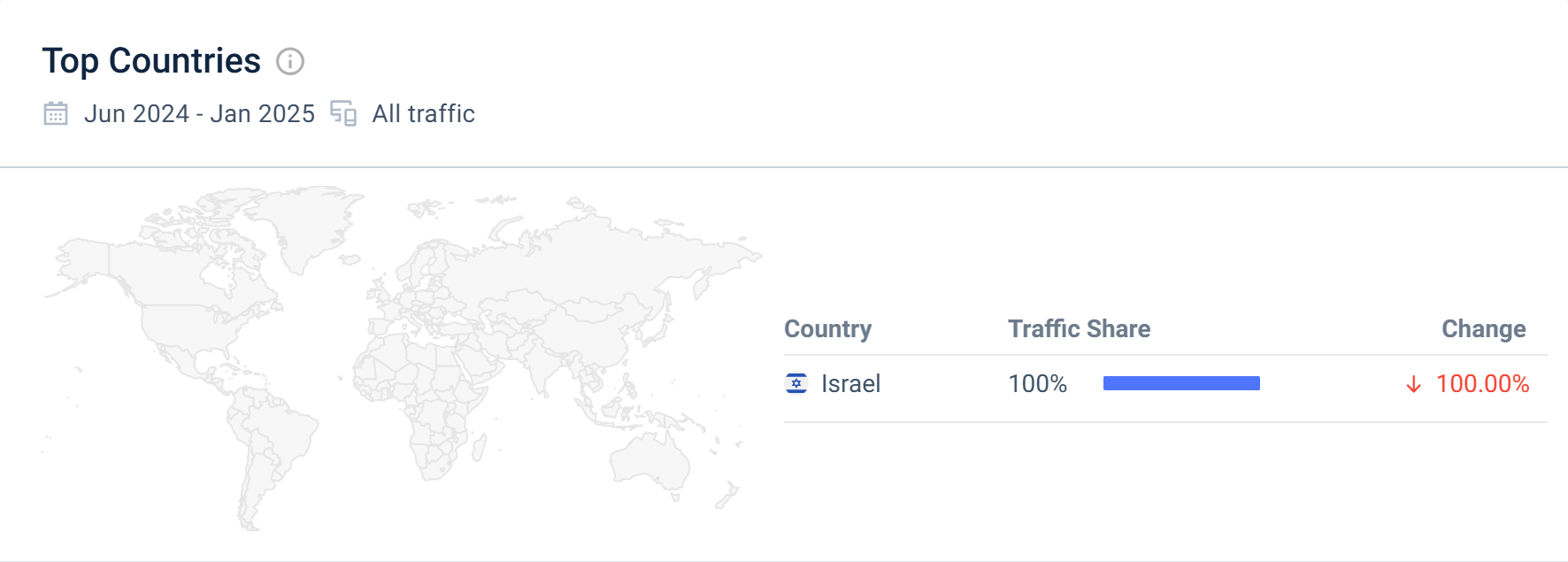
Task: Click the calendar icon before the date range
Action: tap(55, 113)
